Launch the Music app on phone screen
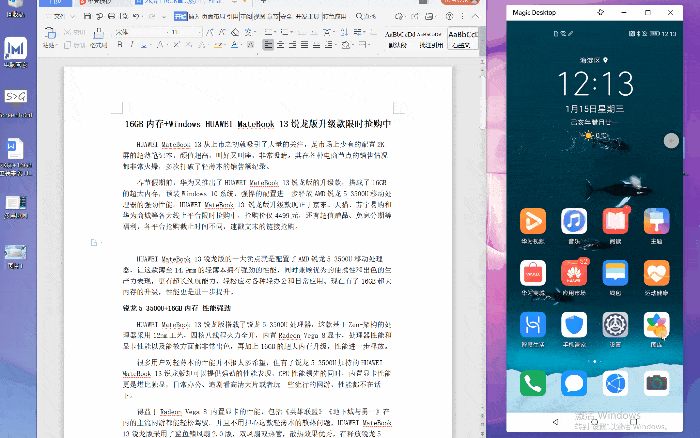Image resolution: width=700 pixels, height=438 pixels. (x=573, y=223)
